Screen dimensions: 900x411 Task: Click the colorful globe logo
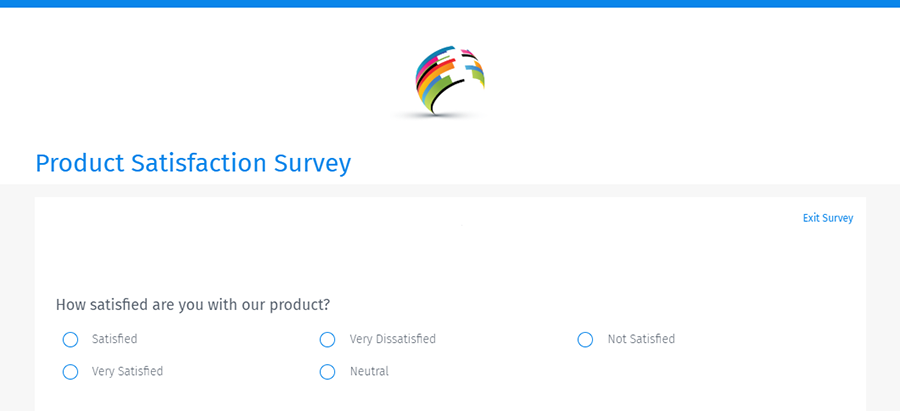click(450, 78)
